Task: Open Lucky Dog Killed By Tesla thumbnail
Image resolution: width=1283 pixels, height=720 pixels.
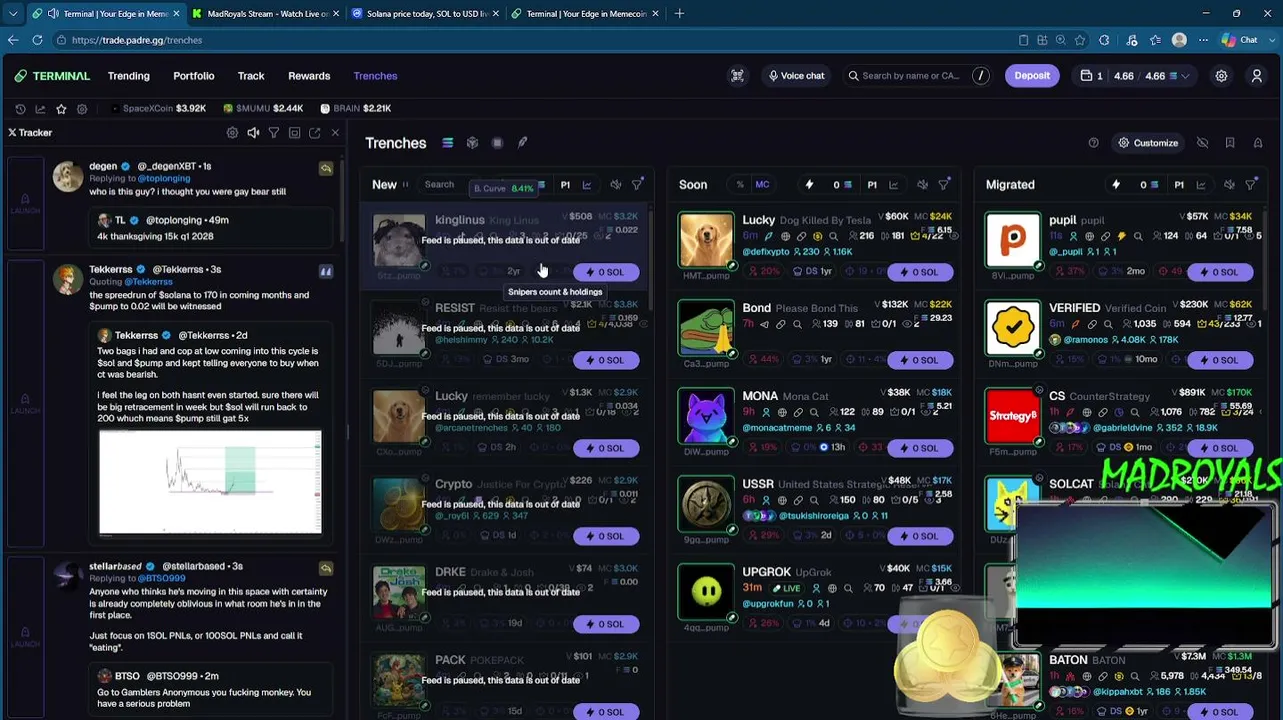Action: (x=706, y=240)
